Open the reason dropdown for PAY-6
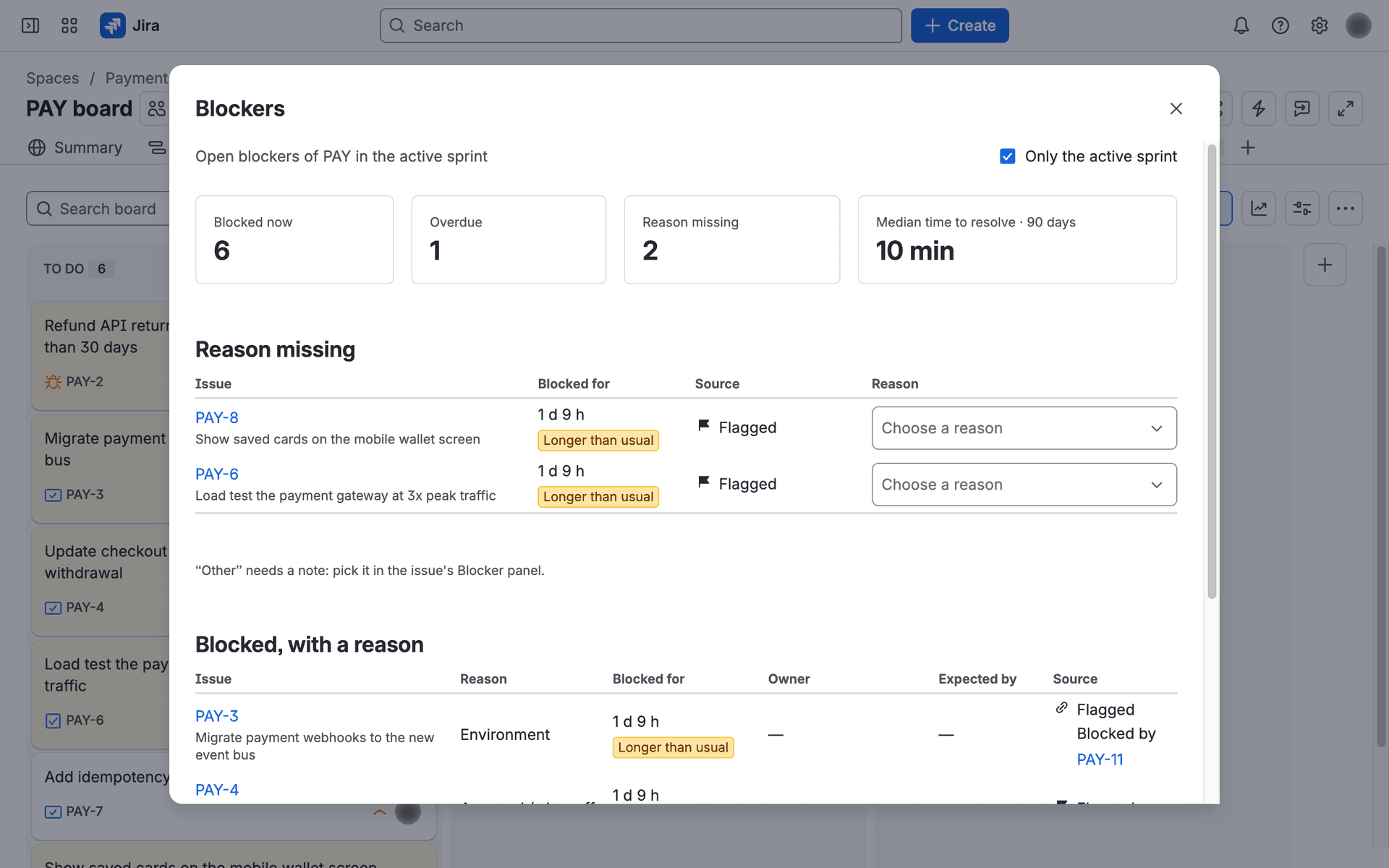Image resolution: width=1389 pixels, height=868 pixels. (x=1024, y=485)
